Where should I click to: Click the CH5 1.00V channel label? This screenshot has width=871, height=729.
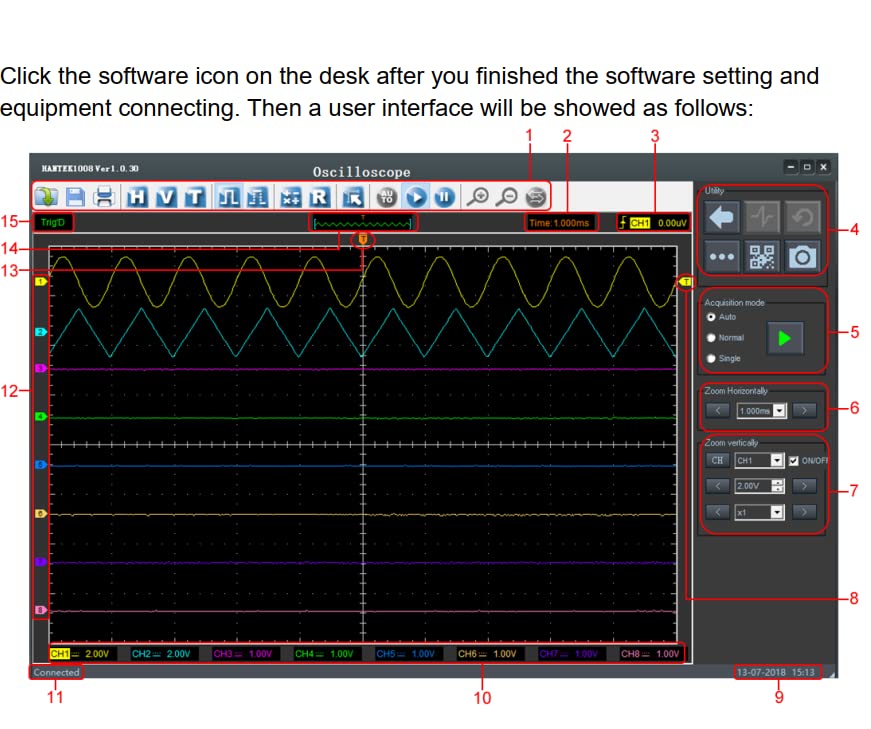404,654
